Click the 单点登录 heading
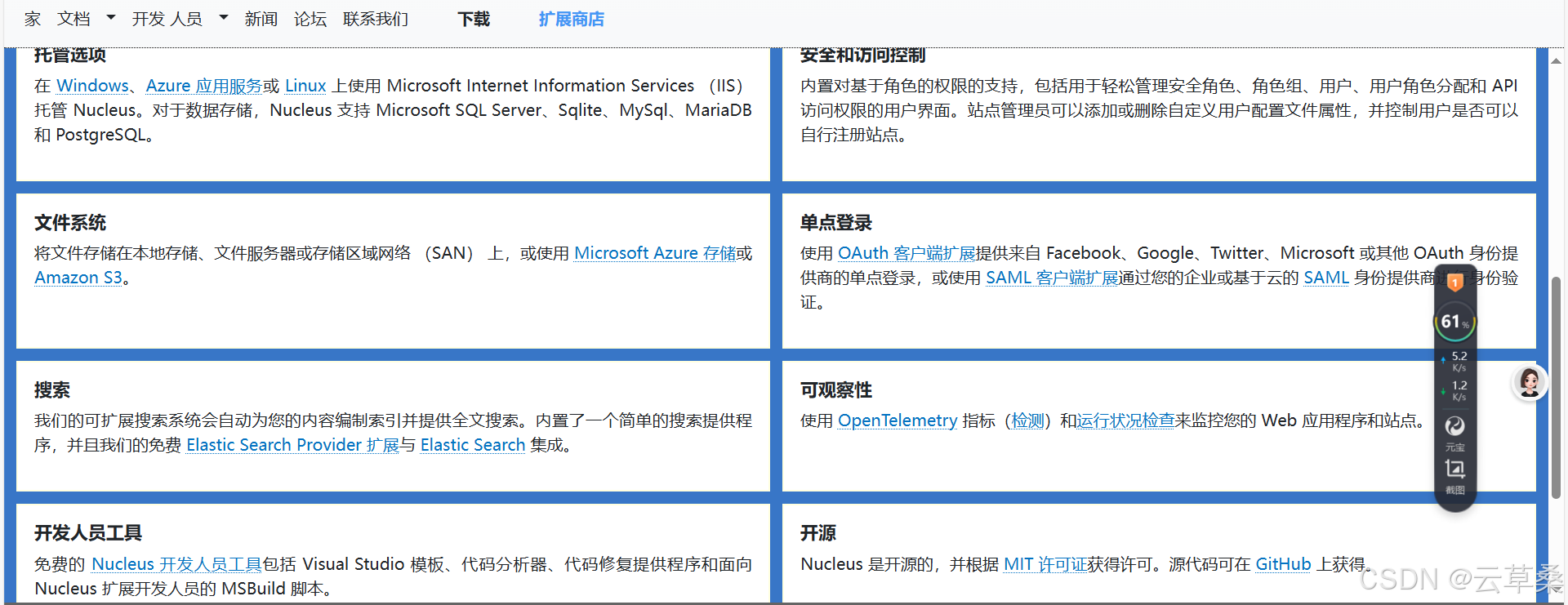Screen dimensions: 1568x605 (836, 223)
